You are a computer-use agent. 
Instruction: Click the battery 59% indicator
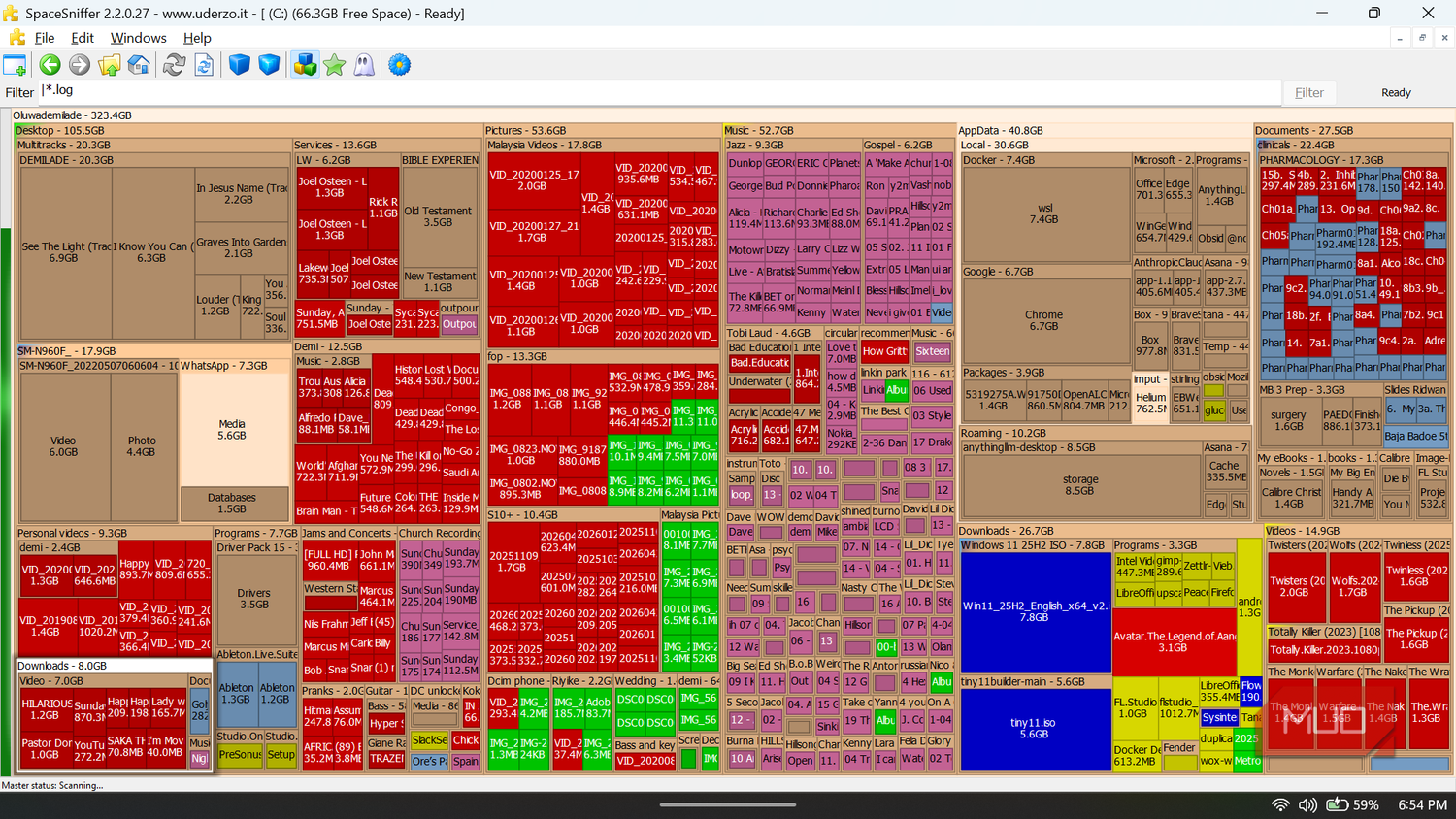[x=1353, y=805]
